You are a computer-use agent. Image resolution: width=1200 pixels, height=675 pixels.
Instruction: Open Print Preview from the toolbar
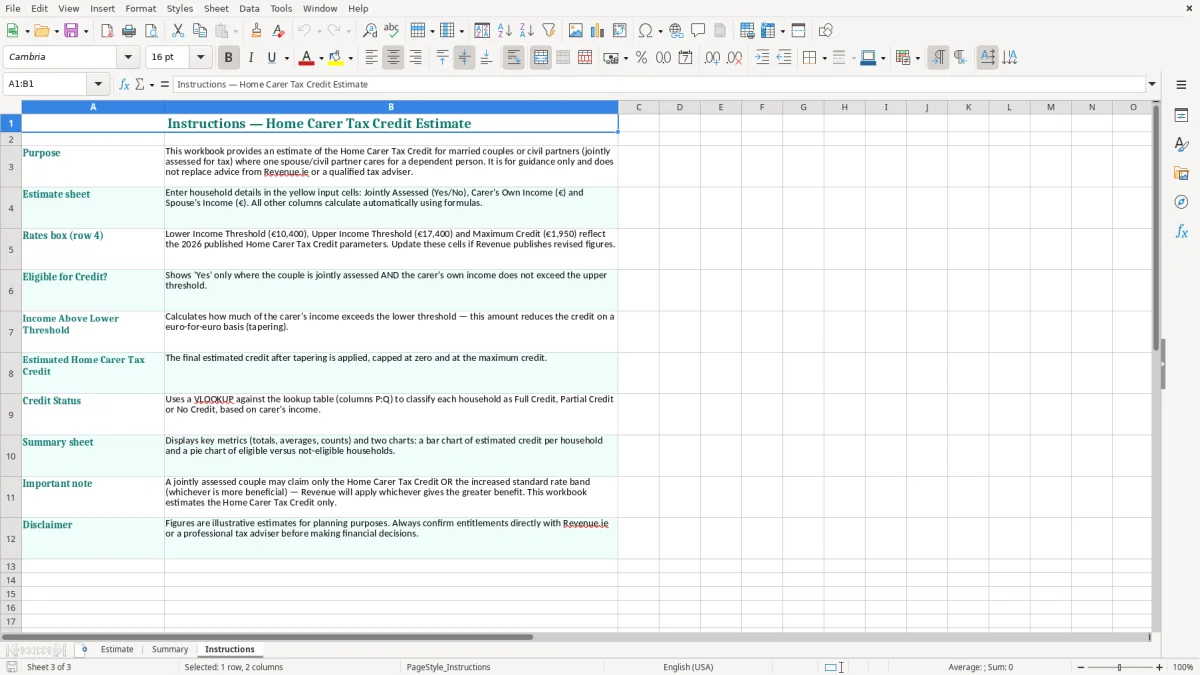[x=150, y=31]
